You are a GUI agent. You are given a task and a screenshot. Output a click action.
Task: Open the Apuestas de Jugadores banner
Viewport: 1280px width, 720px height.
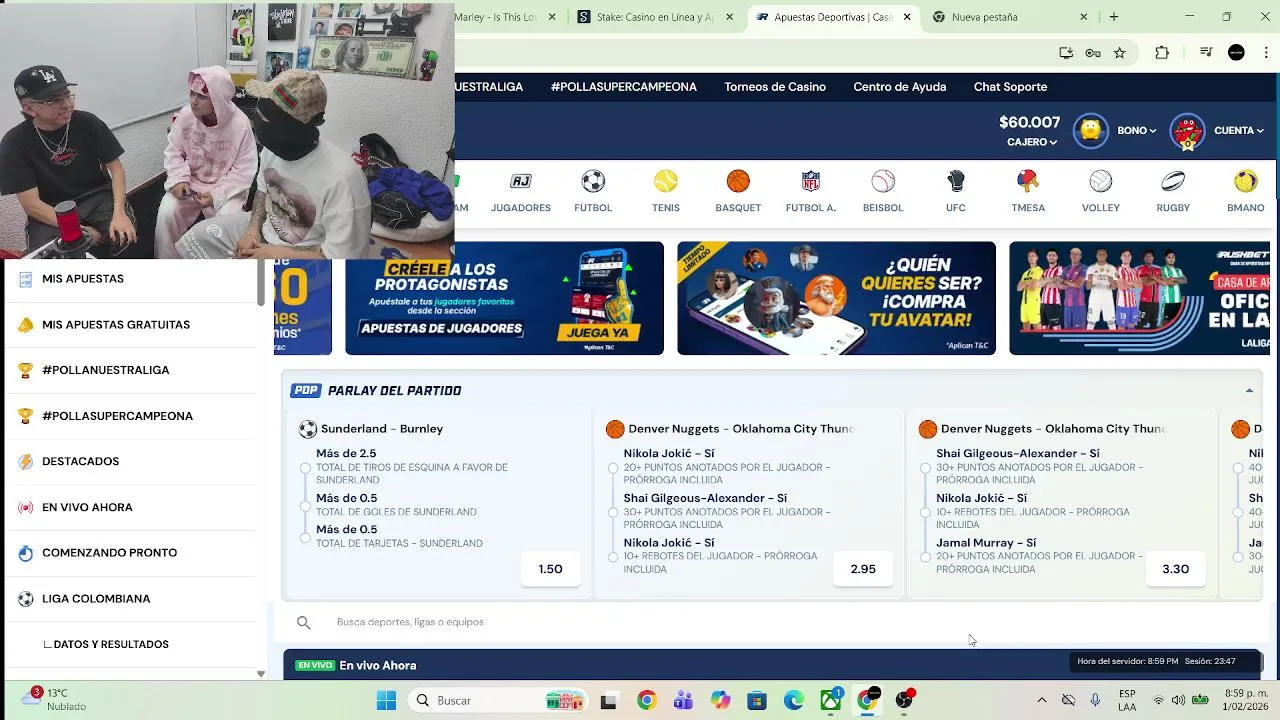(x=504, y=298)
